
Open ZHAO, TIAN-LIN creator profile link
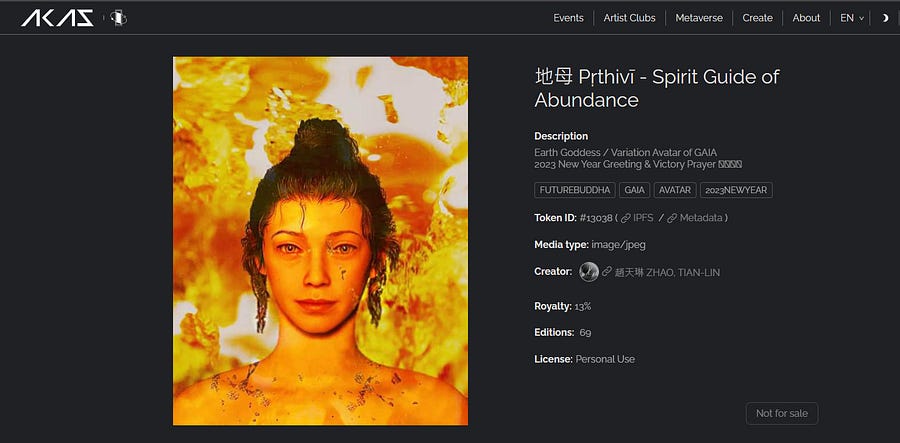coord(666,272)
